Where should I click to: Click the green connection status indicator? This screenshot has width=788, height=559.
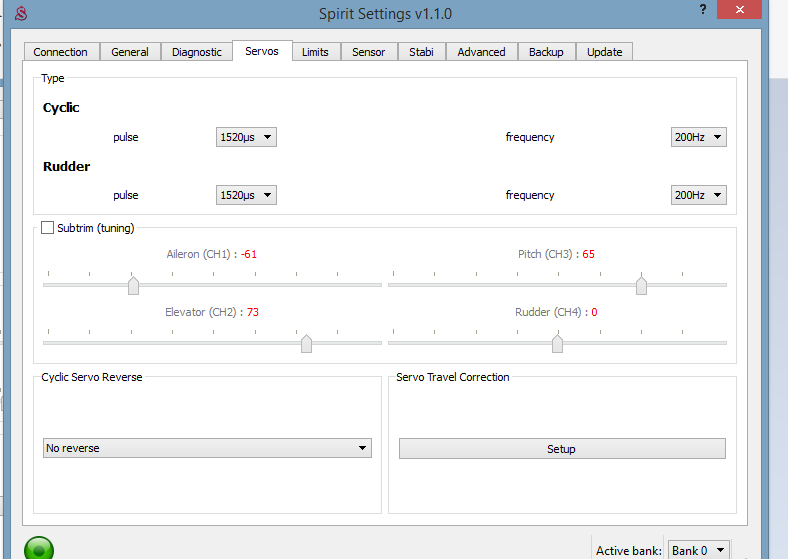38,548
